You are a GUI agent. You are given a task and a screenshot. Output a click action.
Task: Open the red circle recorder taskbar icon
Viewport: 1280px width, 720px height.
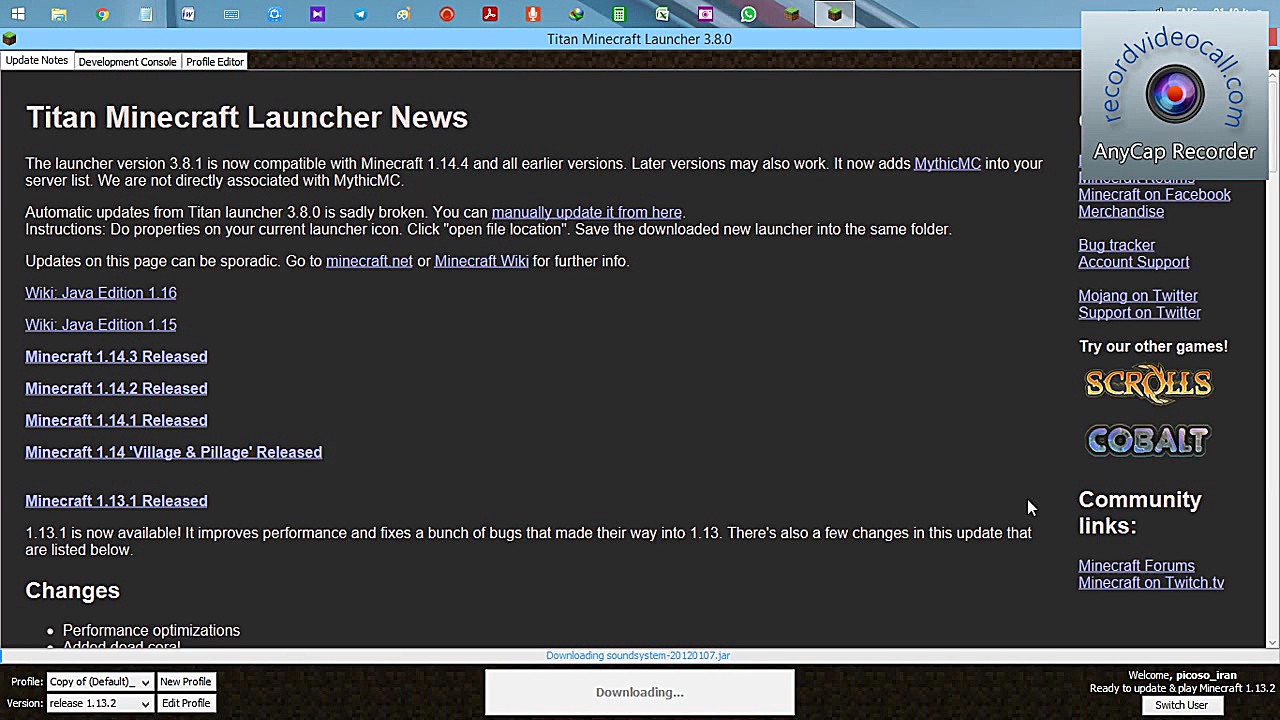[x=447, y=14]
